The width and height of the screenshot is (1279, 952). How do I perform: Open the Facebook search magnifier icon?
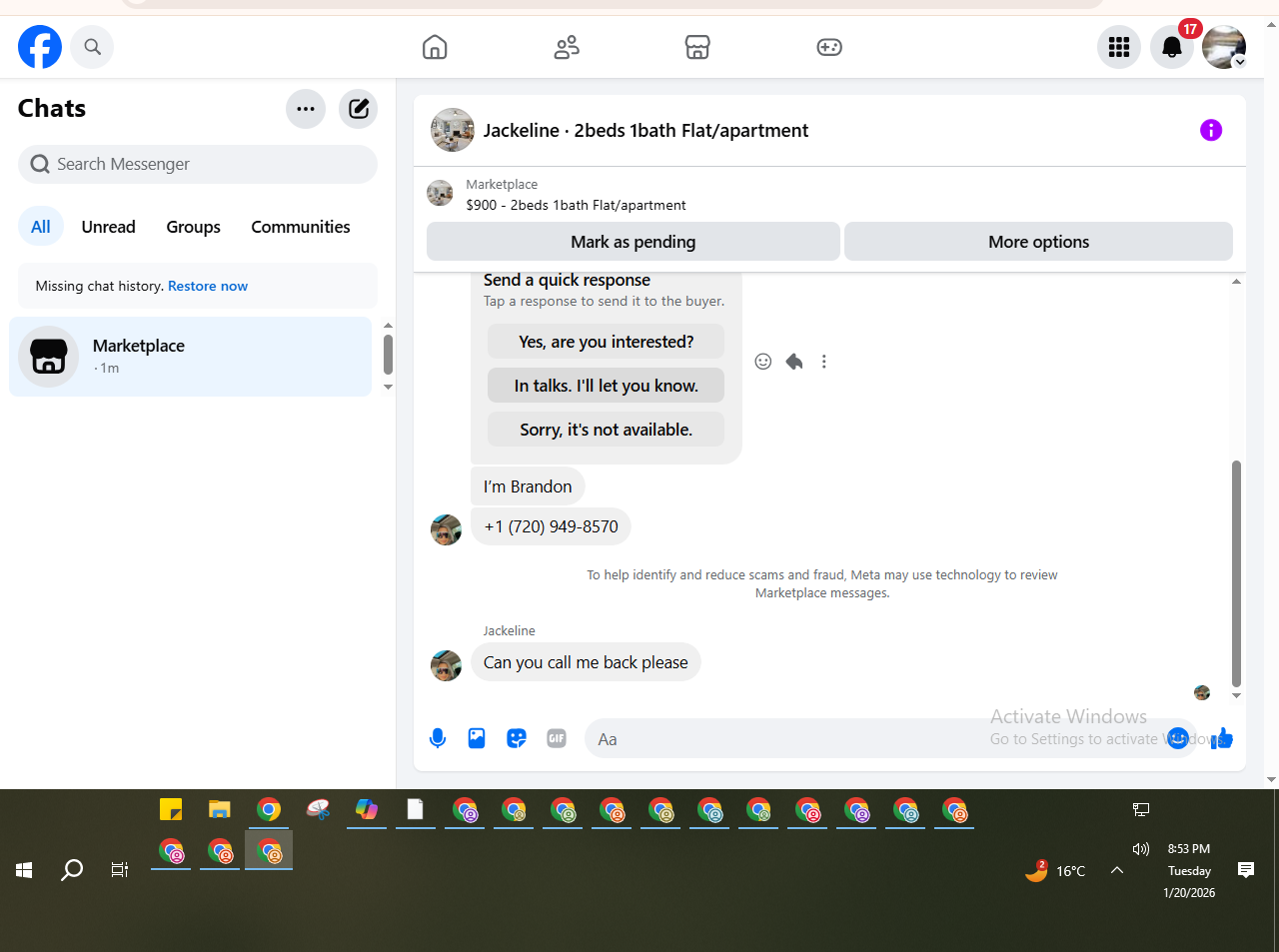click(x=92, y=47)
